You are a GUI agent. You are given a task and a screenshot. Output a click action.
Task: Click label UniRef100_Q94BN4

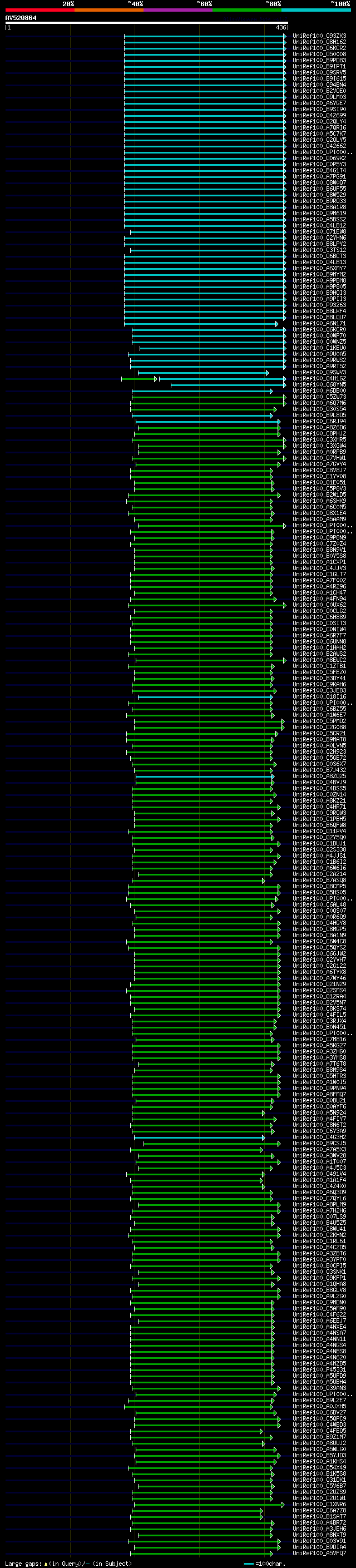tap(319, 85)
